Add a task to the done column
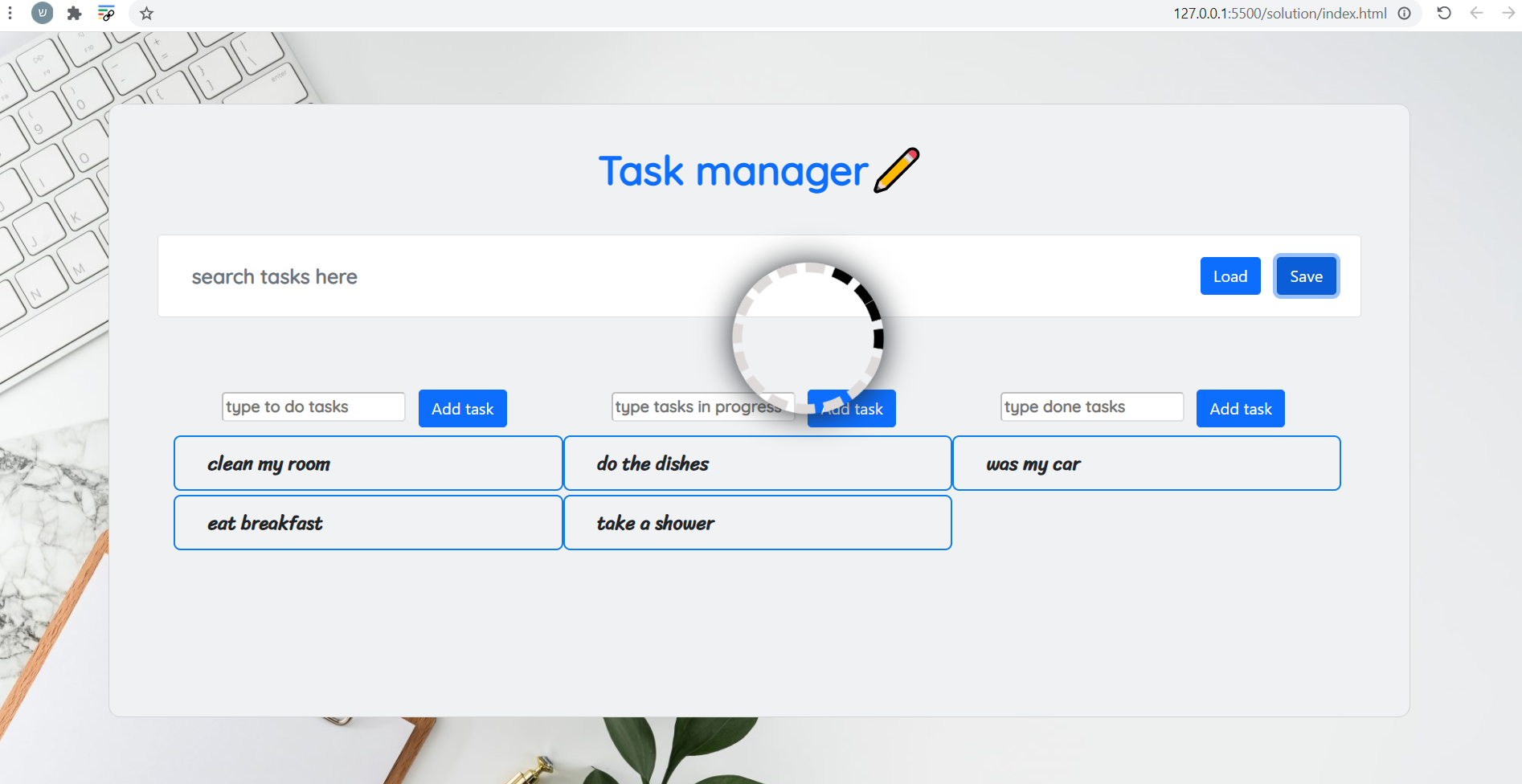1522x784 pixels. tap(1240, 408)
